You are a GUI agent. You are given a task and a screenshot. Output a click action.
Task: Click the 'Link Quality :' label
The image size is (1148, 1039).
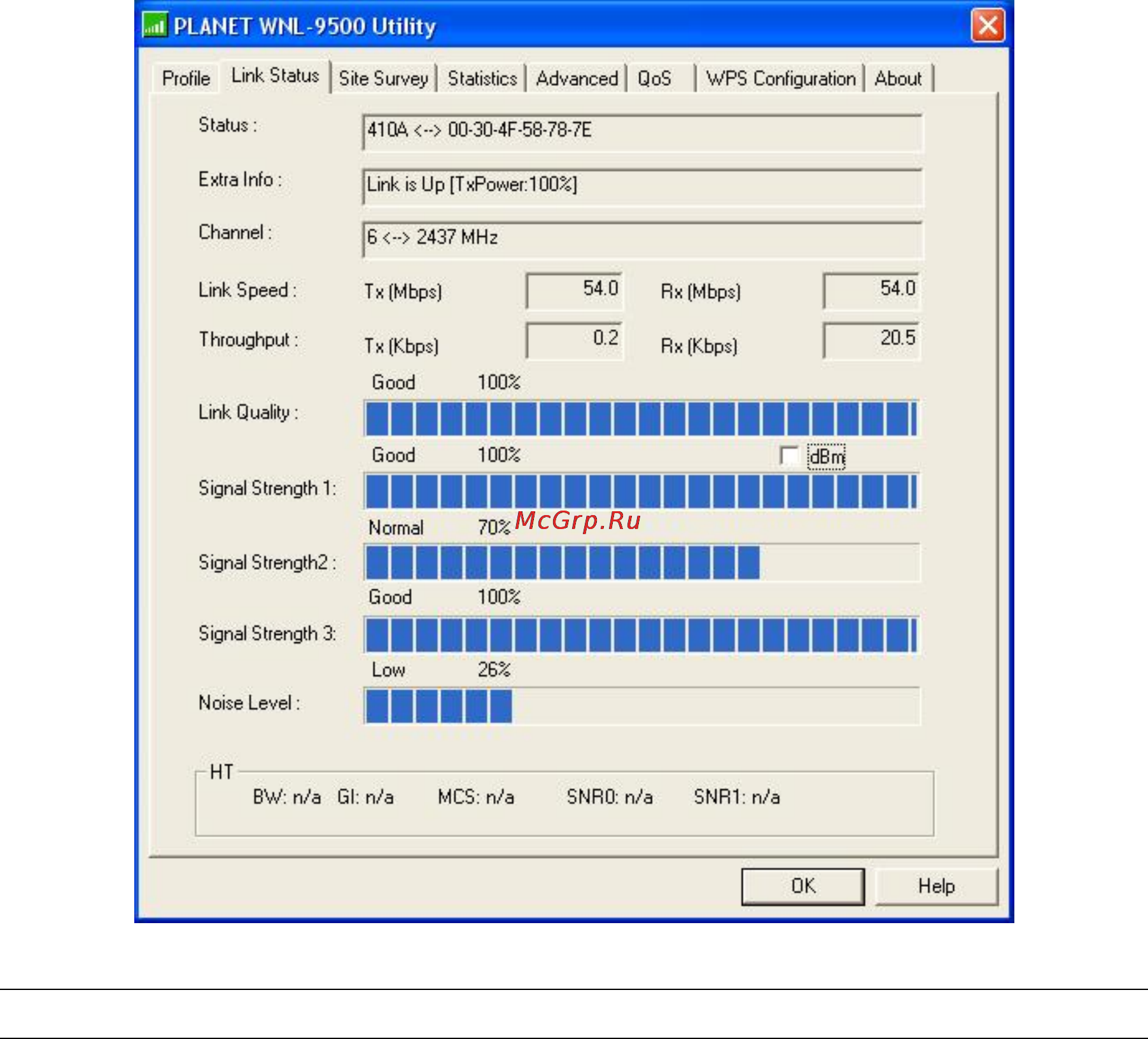tap(248, 413)
